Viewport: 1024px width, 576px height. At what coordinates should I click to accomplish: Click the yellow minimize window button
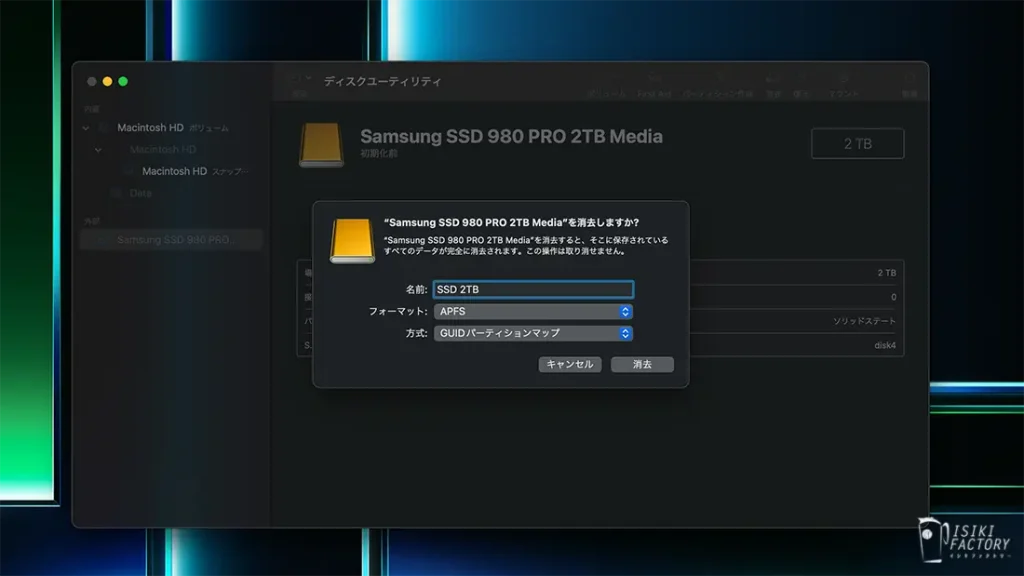[x=107, y=82]
